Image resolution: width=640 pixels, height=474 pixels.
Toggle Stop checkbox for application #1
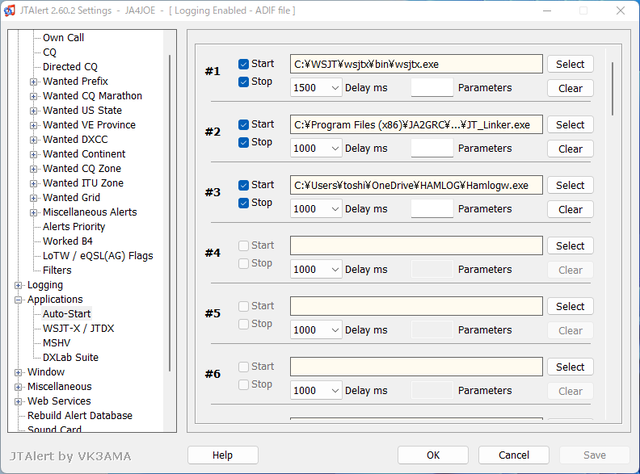244,82
